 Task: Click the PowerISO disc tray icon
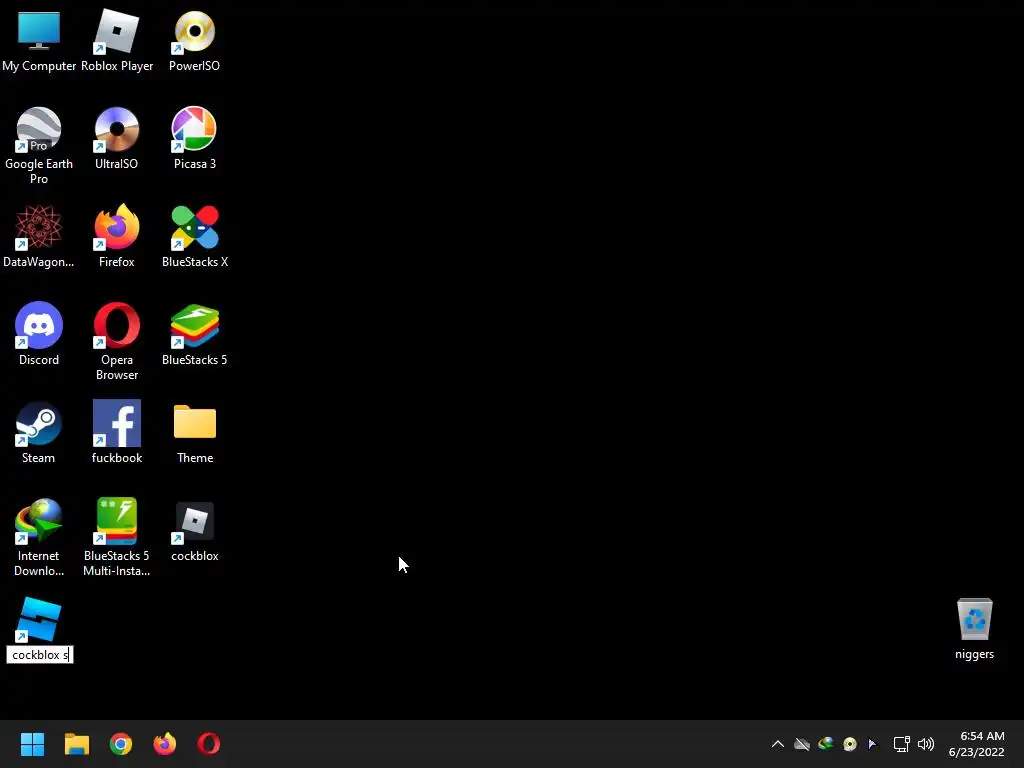[x=850, y=744]
